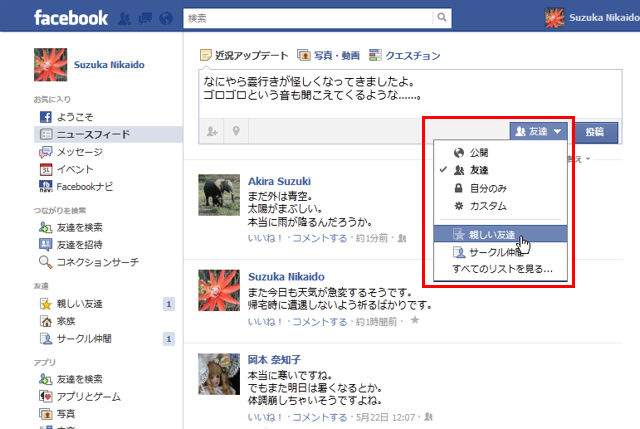
Task: Select ニュースフィード in the sidebar
Action: (108, 134)
